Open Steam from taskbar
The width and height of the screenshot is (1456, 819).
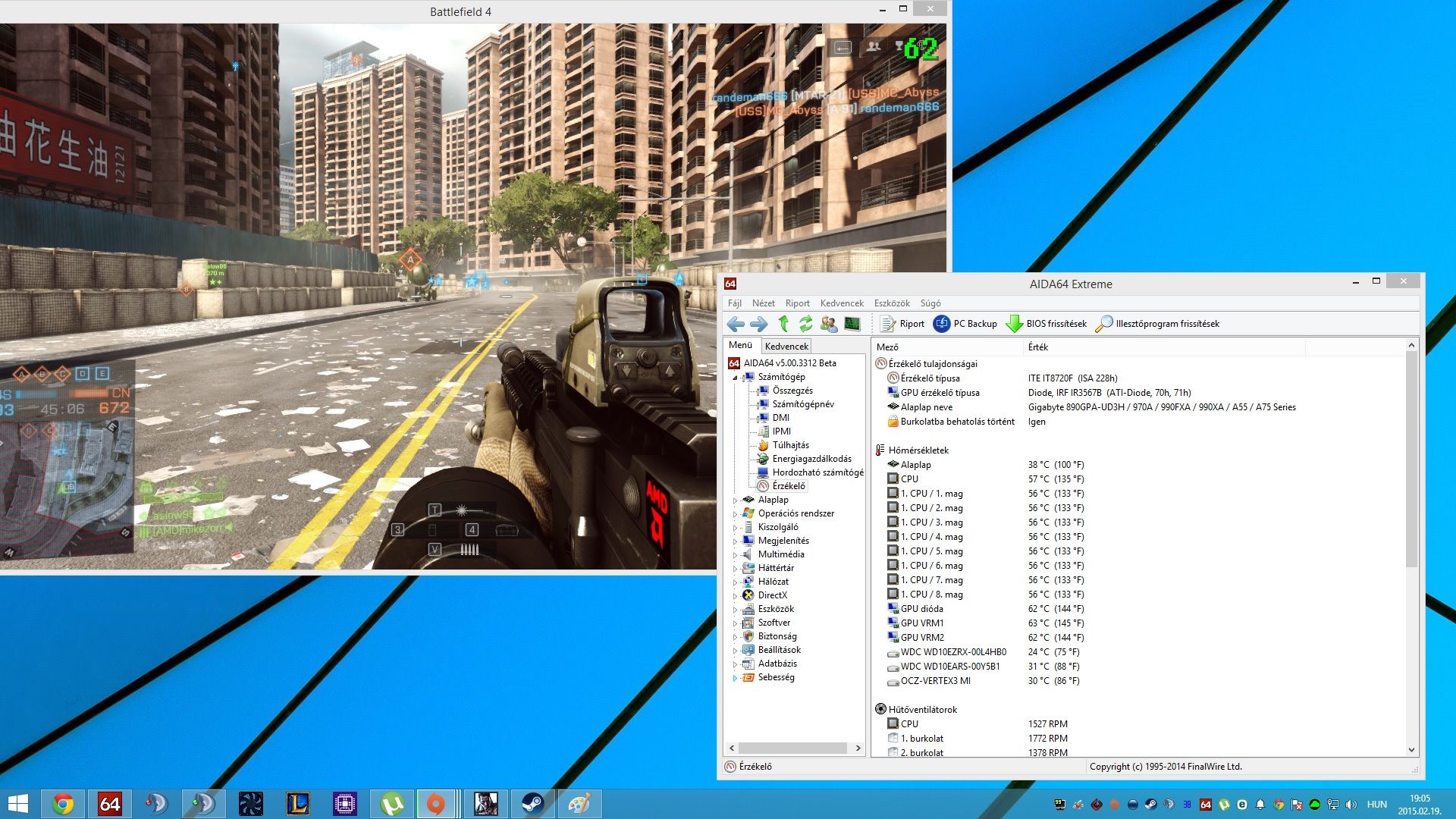[x=532, y=804]
